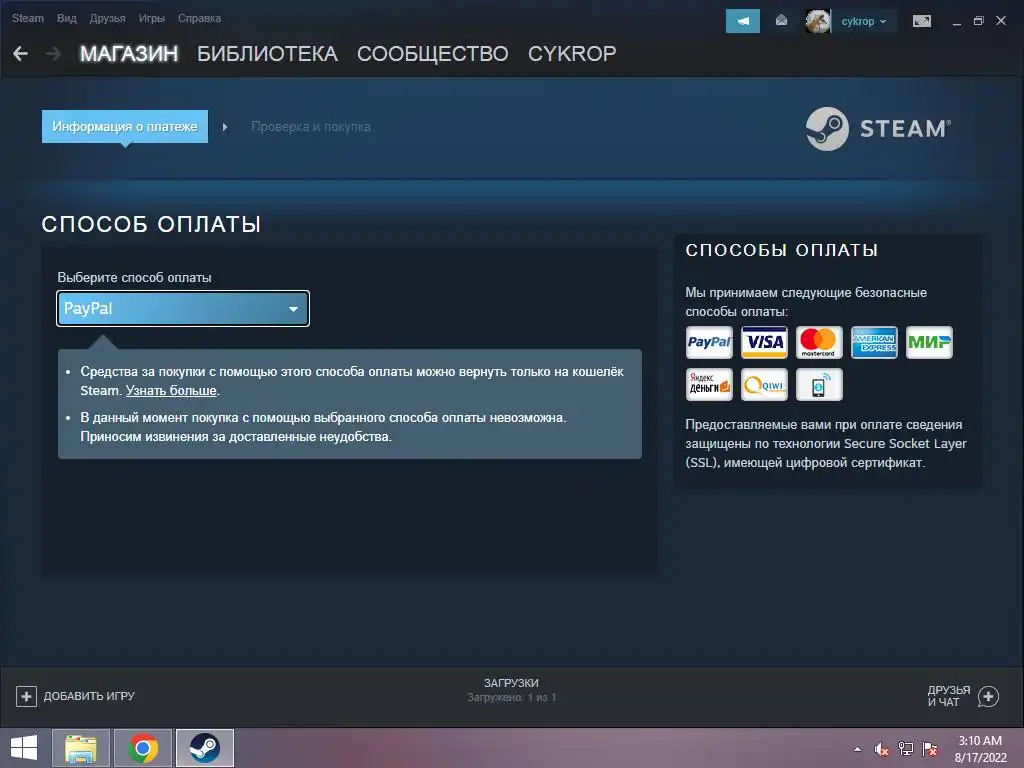This screenshot has height=768, width=1024.
Task: Click the СПОСОБЫ ОПЛАТЫ sidebar heading
Action: 782,250
